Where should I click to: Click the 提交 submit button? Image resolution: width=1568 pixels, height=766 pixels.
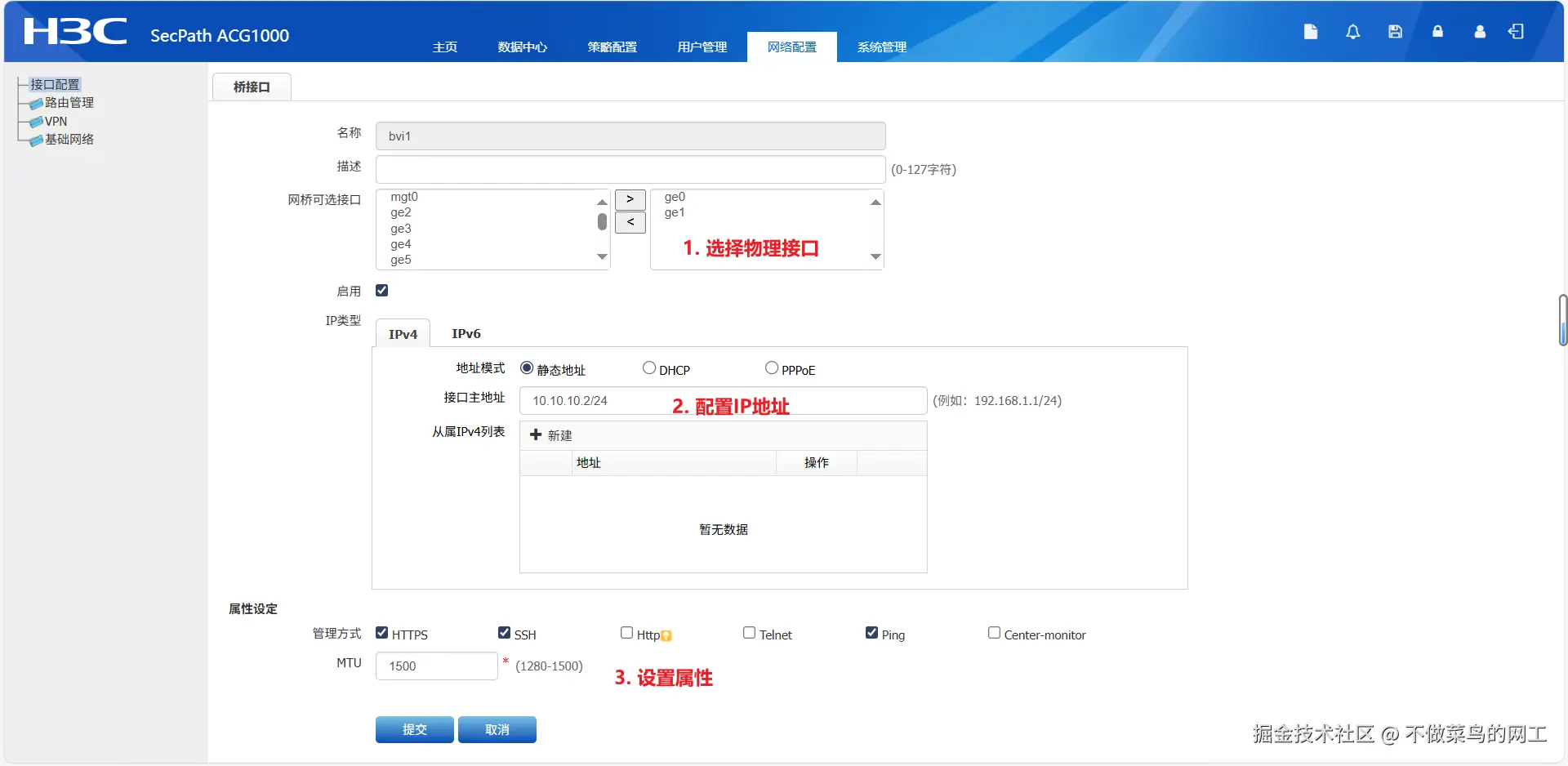coord(415,729)
